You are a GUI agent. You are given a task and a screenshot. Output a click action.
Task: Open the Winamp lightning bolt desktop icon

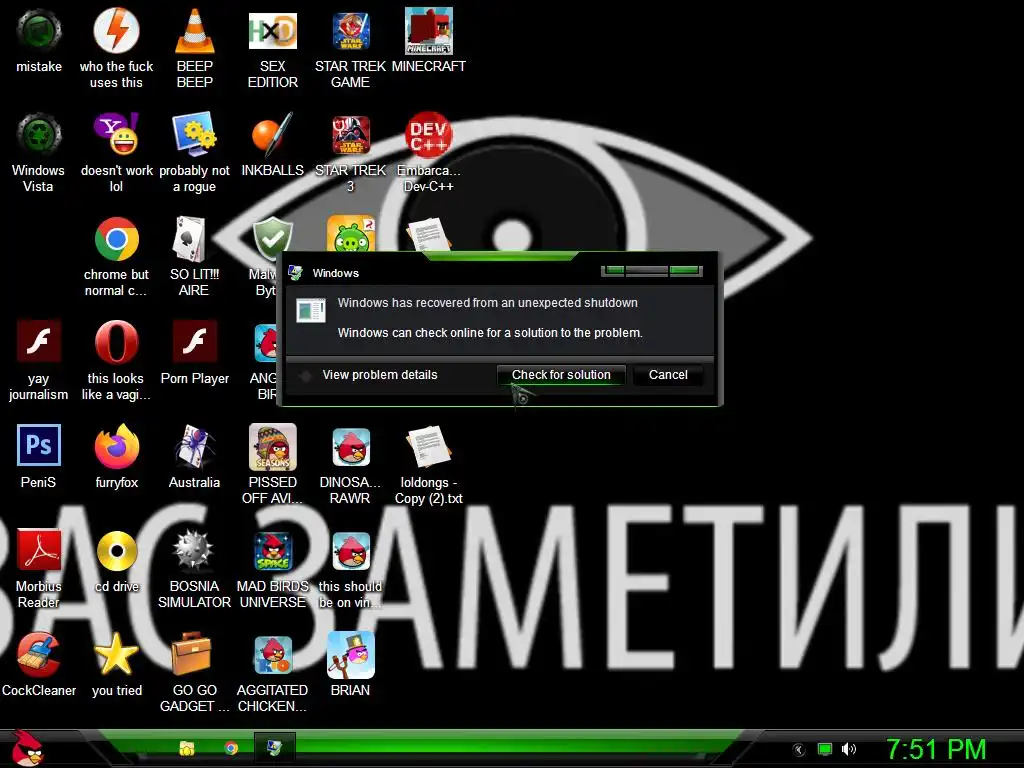[116, 31]
